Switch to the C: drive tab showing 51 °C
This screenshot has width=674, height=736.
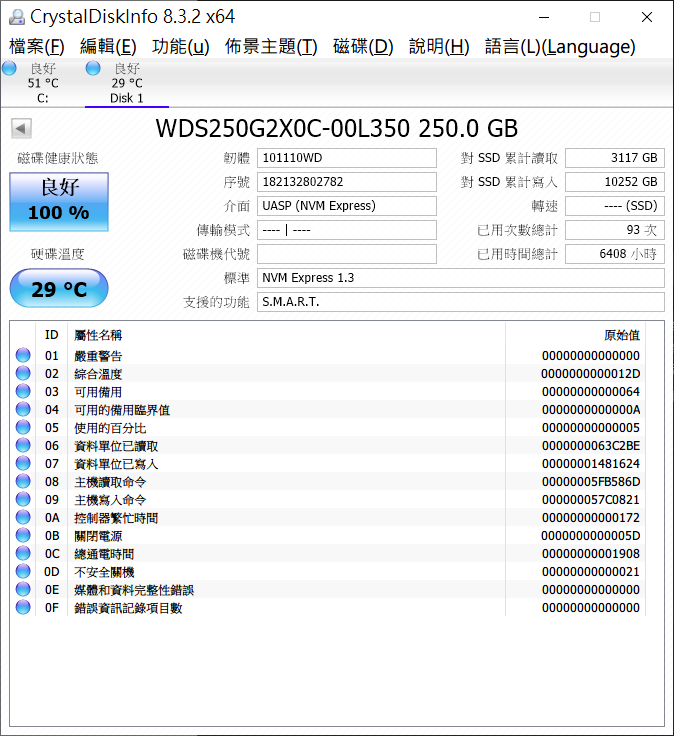[43, 83]
